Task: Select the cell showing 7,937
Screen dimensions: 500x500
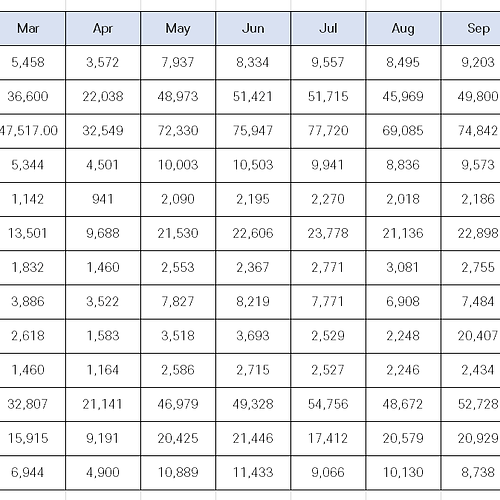Action: click(x=178, y=63)
